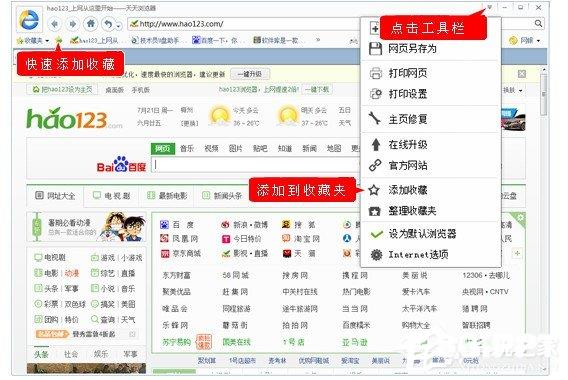Click the sunny weather icon for today
568x380 pixels.
coord(219,116)
